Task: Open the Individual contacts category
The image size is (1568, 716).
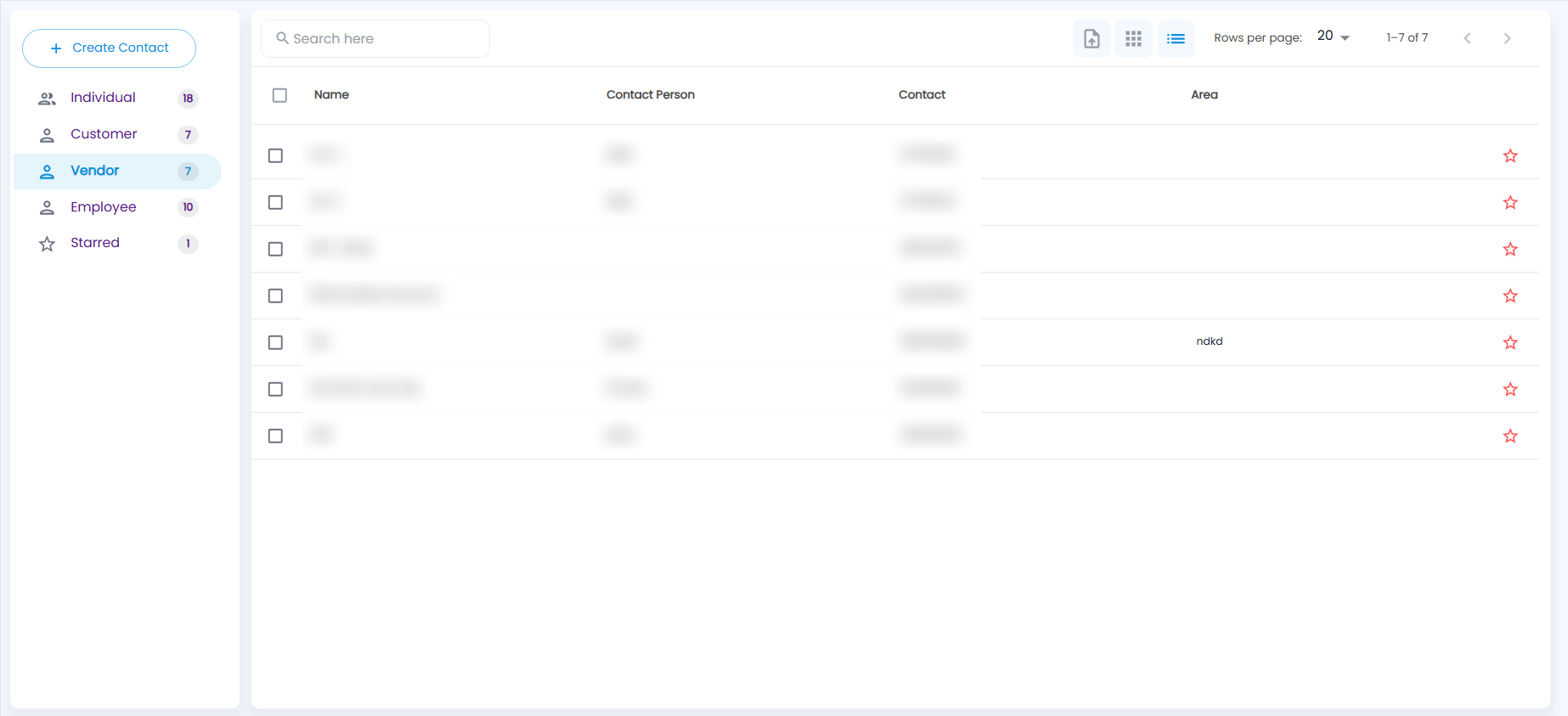Action: 117,98
